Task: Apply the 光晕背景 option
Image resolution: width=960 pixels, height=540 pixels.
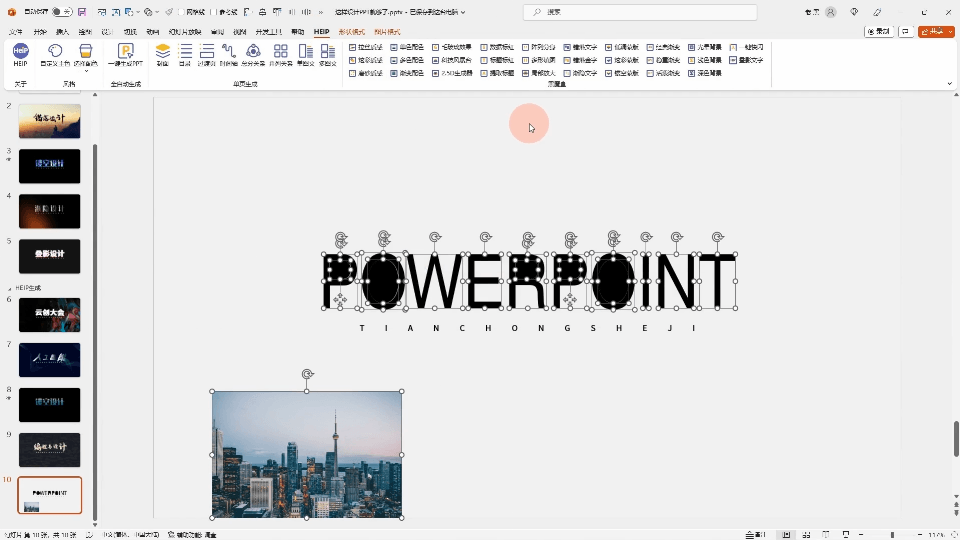Action: pos(705,47)
